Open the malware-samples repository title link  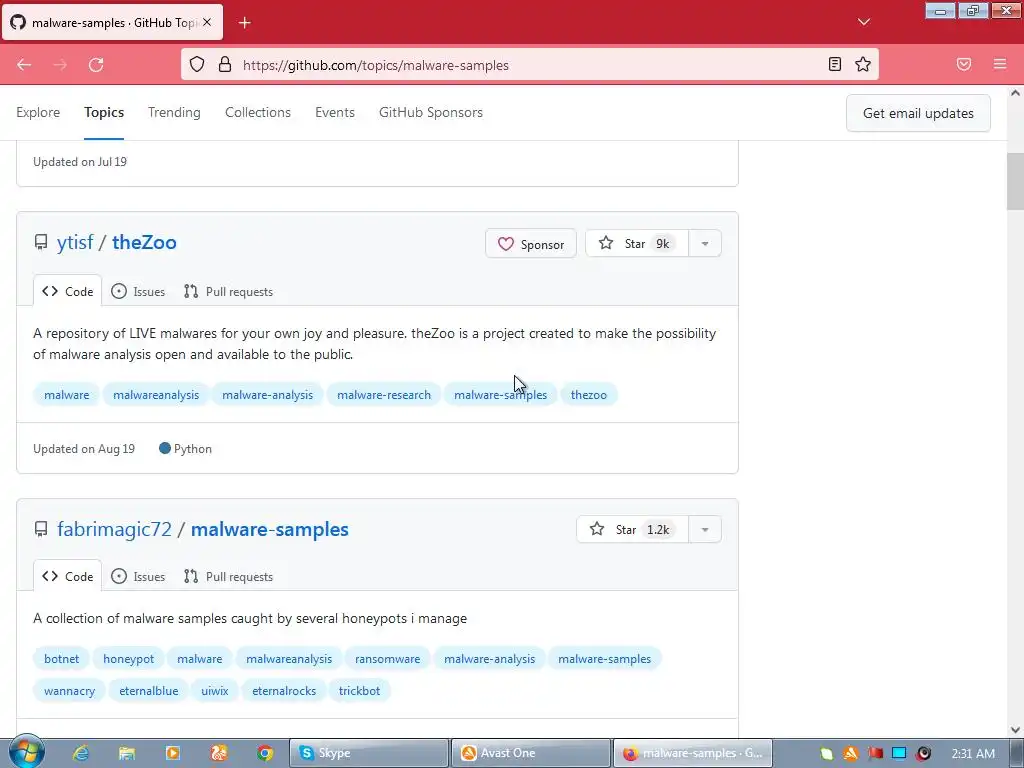tap(270, 529)
